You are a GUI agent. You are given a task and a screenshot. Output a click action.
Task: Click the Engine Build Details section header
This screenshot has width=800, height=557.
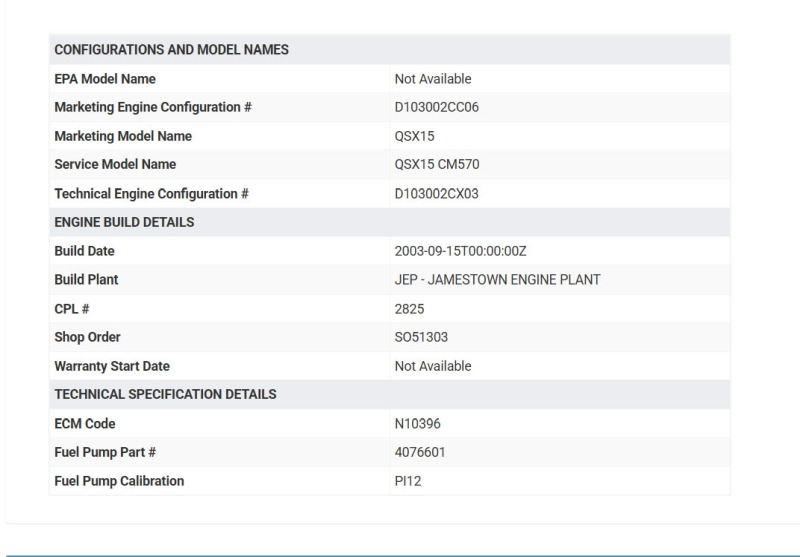tap(124, 222)
